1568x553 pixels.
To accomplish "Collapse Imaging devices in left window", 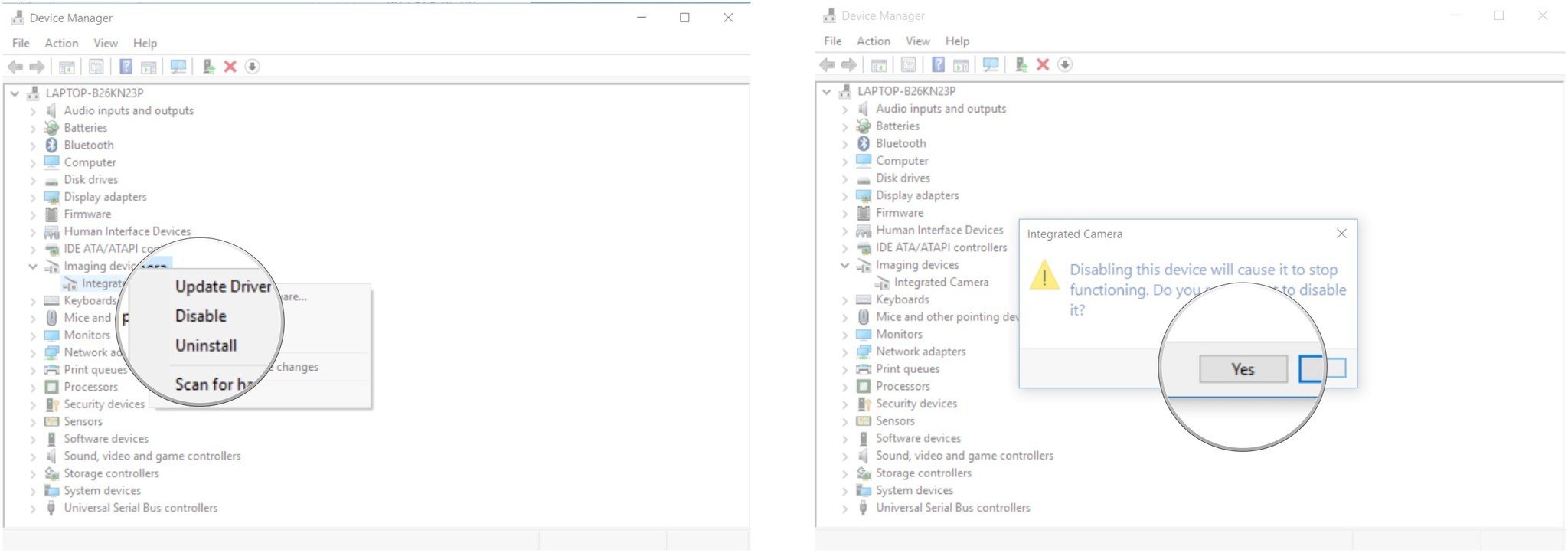I will [33, 267].
